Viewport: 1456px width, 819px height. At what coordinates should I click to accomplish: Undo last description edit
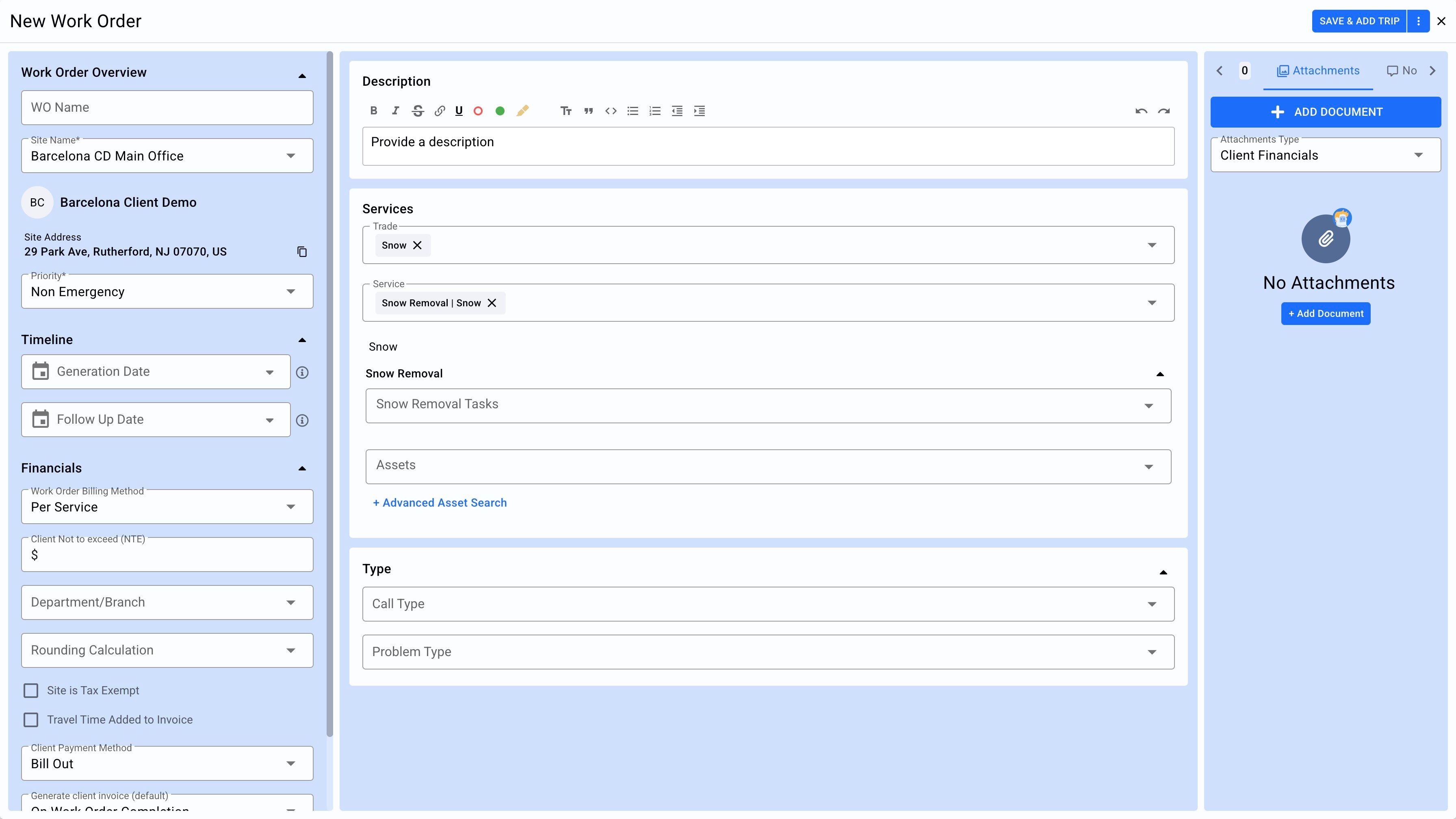coord(1141,111)
